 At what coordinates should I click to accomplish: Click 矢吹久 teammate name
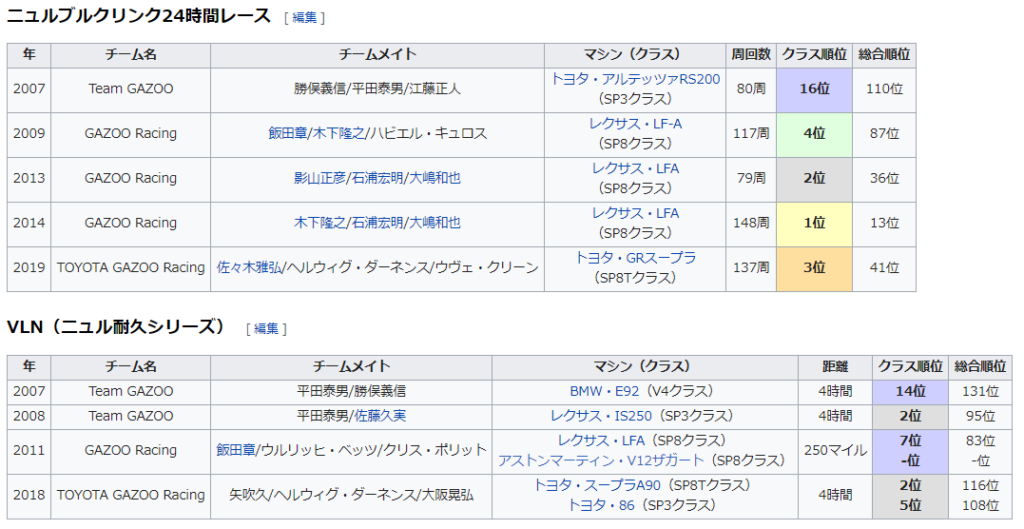pos(248,495)
